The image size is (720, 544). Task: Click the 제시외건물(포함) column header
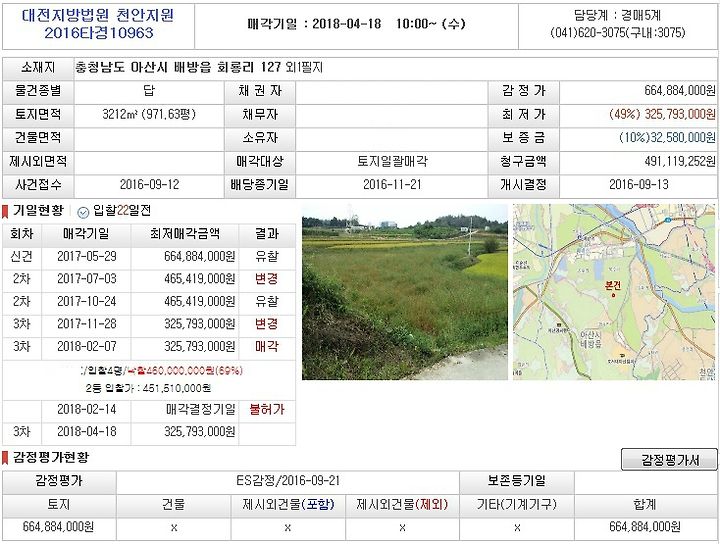coord(288,505)
